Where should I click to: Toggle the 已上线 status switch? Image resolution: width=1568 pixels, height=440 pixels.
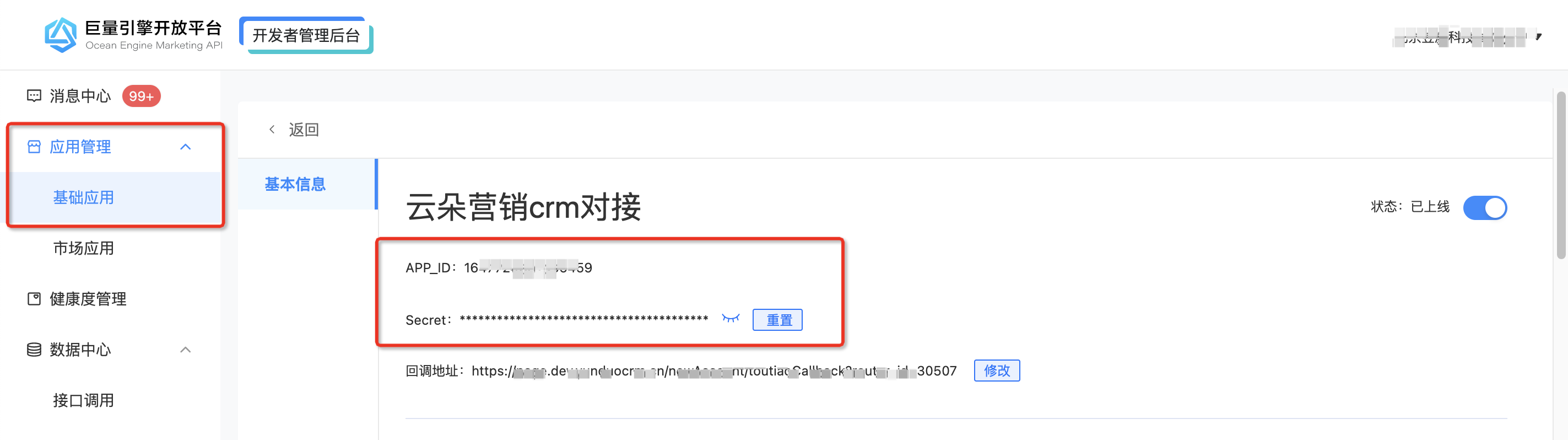tap(1485, 208)
